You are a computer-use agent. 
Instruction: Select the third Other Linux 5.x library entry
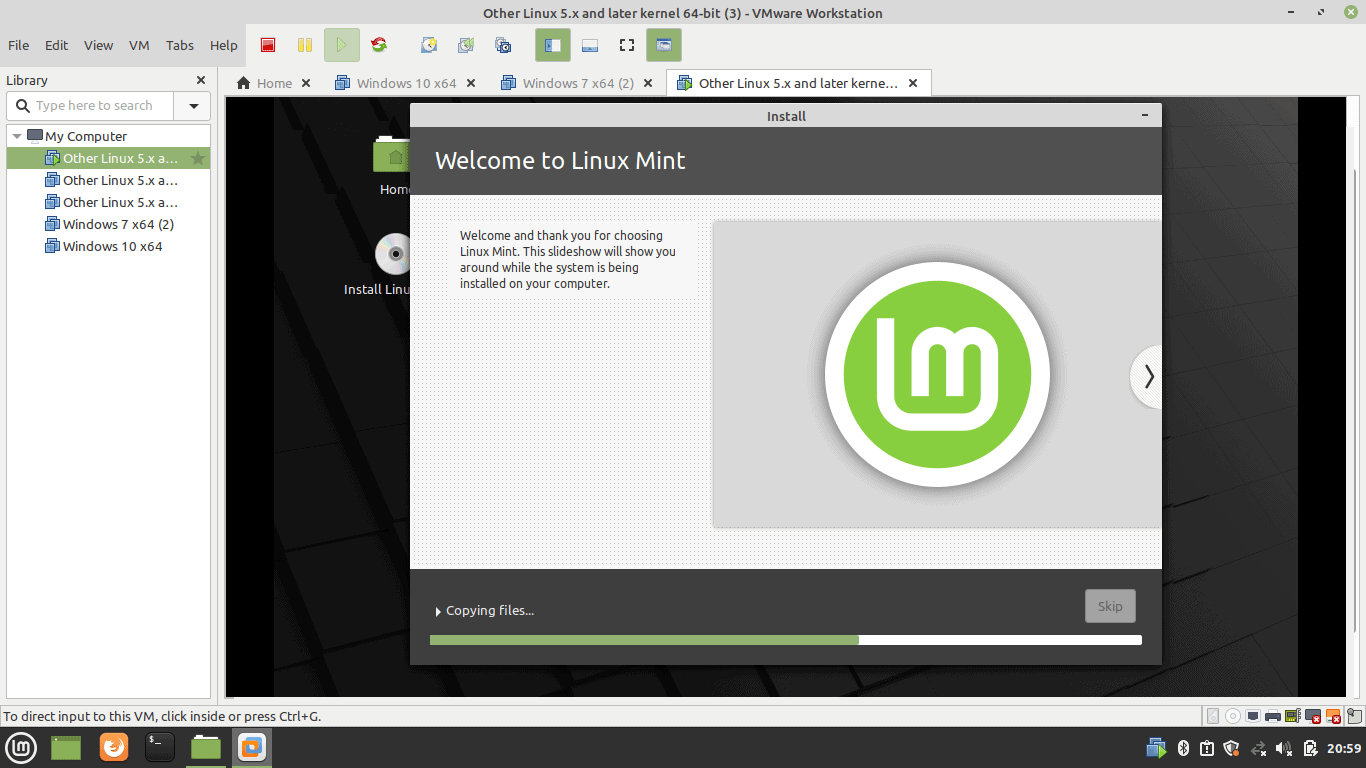109,202
